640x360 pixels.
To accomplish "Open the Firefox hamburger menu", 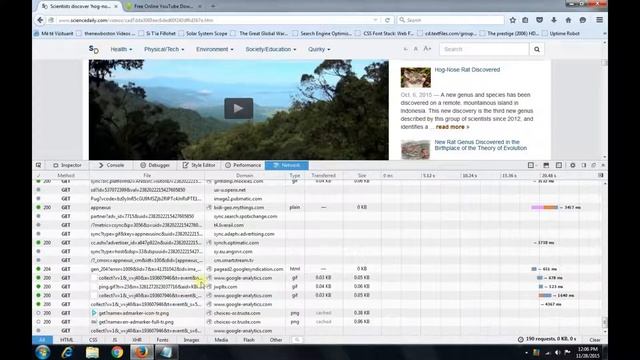I will pos(599,20).
